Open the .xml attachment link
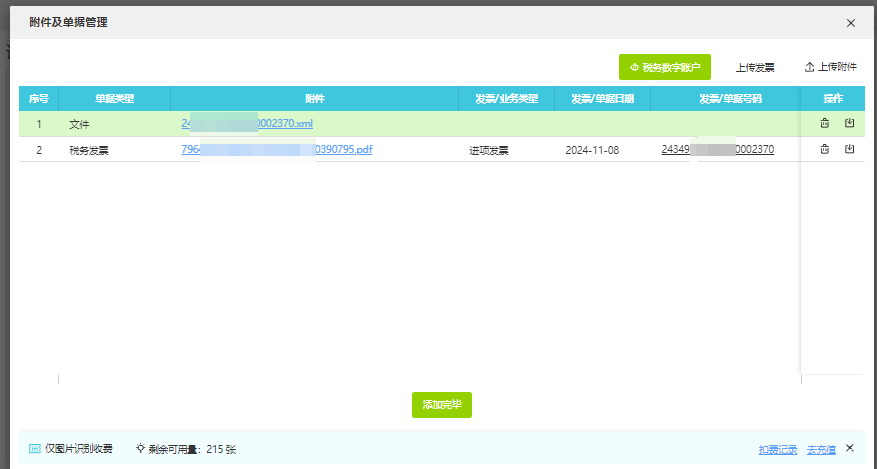Screen dimensions: 877x469 (x=247, y=124)
